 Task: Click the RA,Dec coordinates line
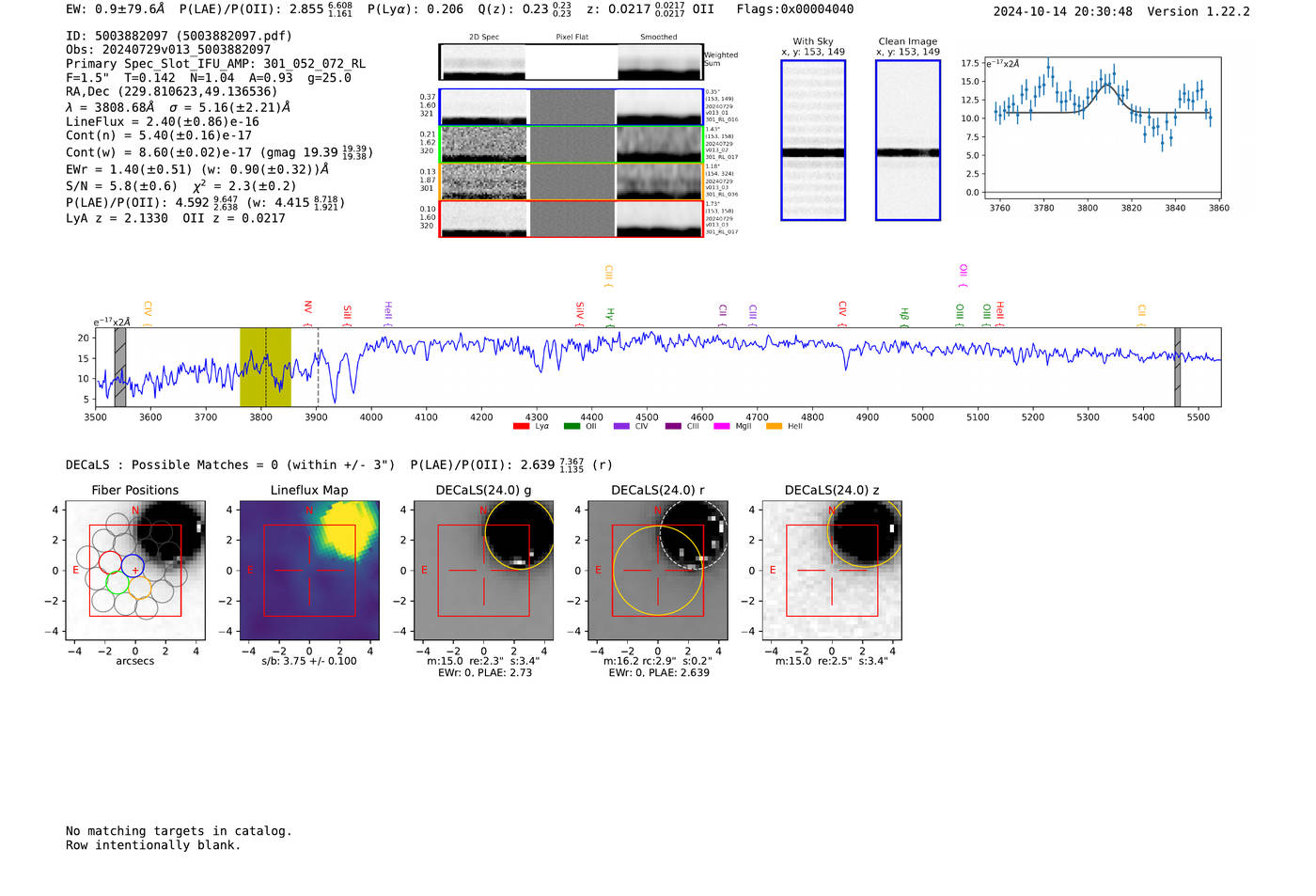click(x=171, y=91)
